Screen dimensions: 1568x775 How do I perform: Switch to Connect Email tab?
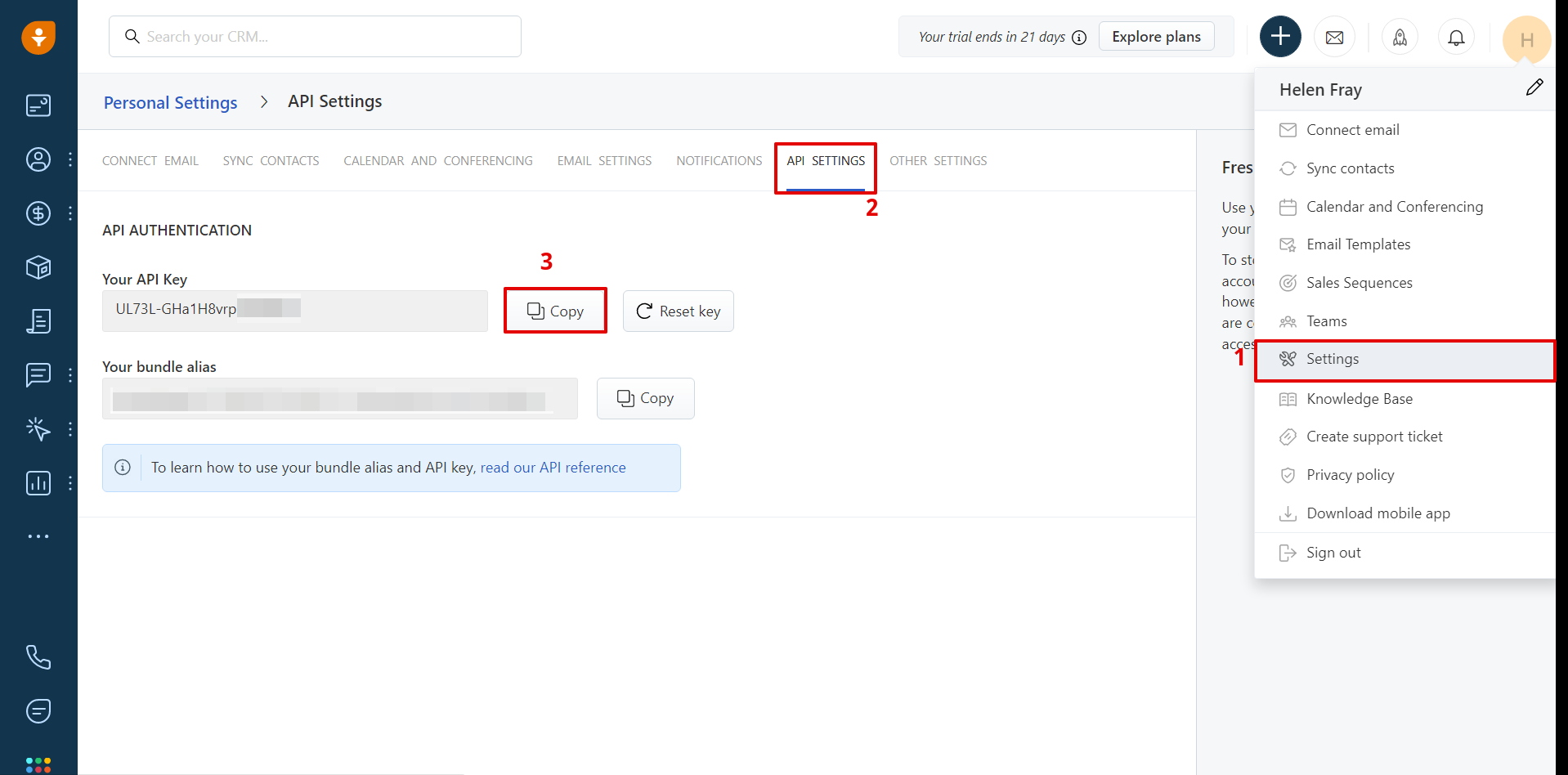pos(150,161)
